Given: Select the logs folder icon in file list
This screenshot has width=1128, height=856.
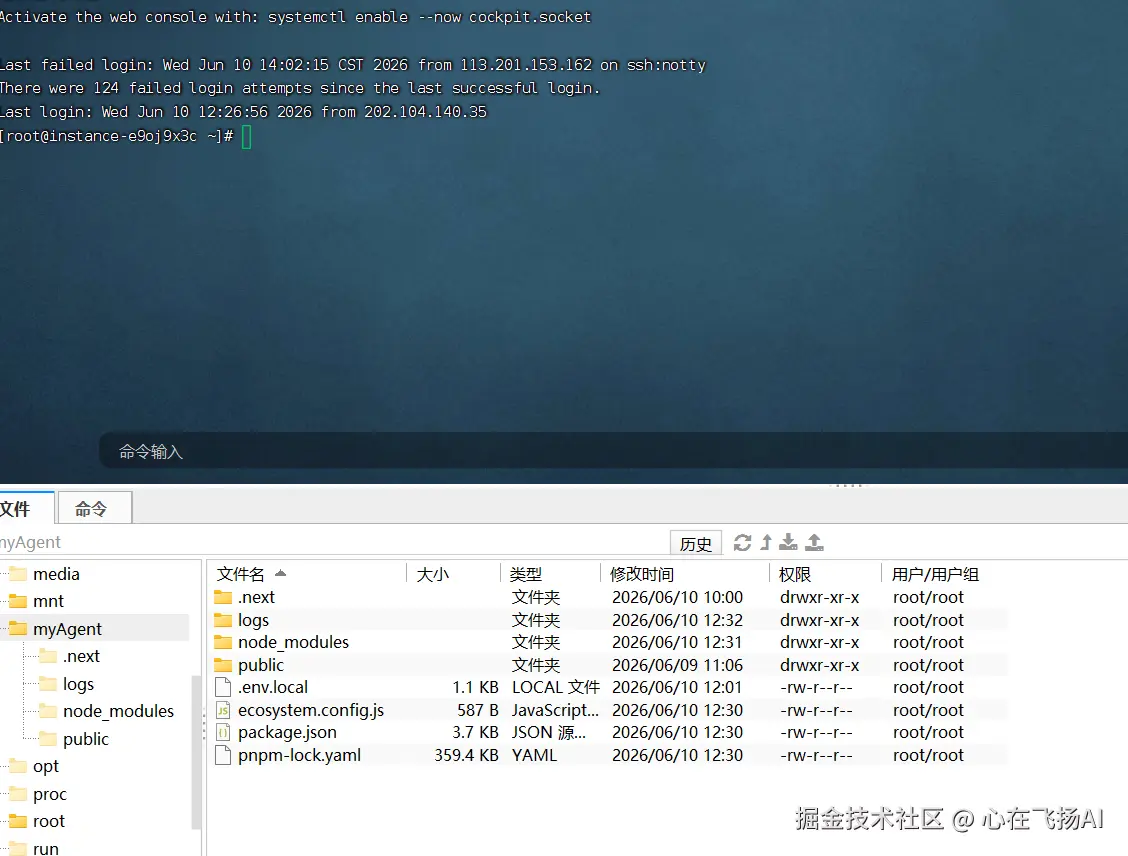Looking at the screenshot, I should (x=223, y=620).
